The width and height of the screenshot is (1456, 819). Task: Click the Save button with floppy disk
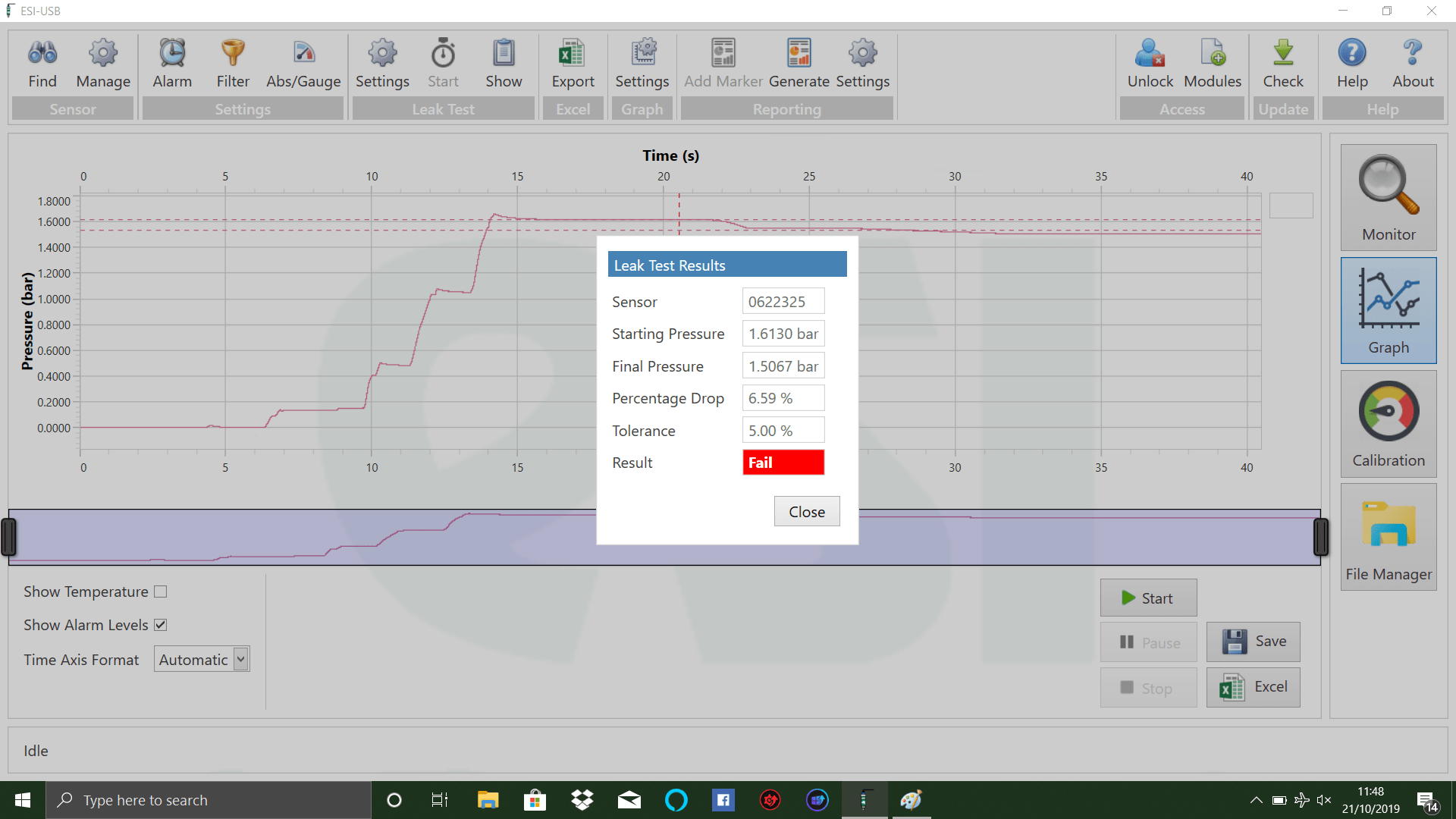[1253, 642]
